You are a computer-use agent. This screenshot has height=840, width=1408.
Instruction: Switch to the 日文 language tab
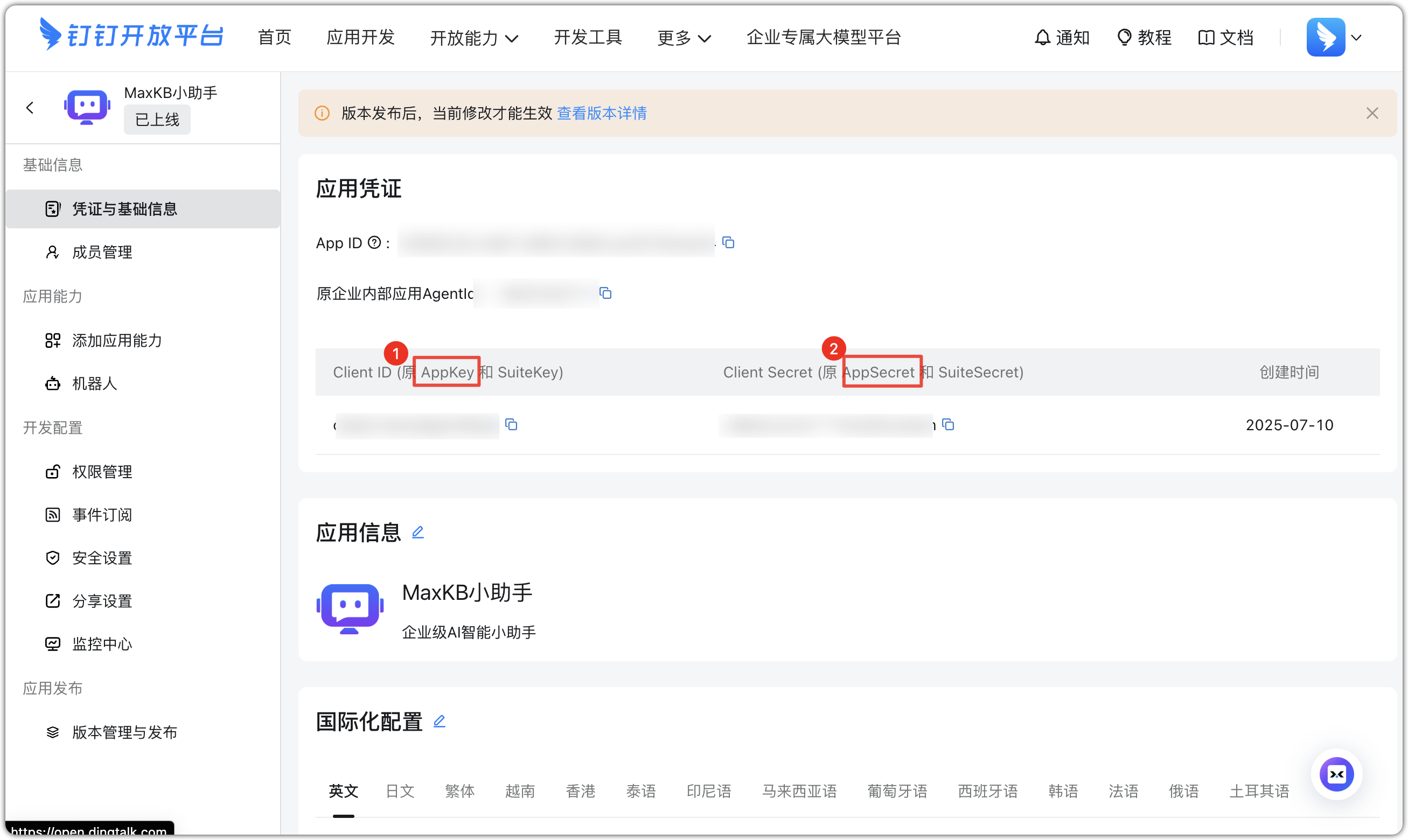point(399,792)
